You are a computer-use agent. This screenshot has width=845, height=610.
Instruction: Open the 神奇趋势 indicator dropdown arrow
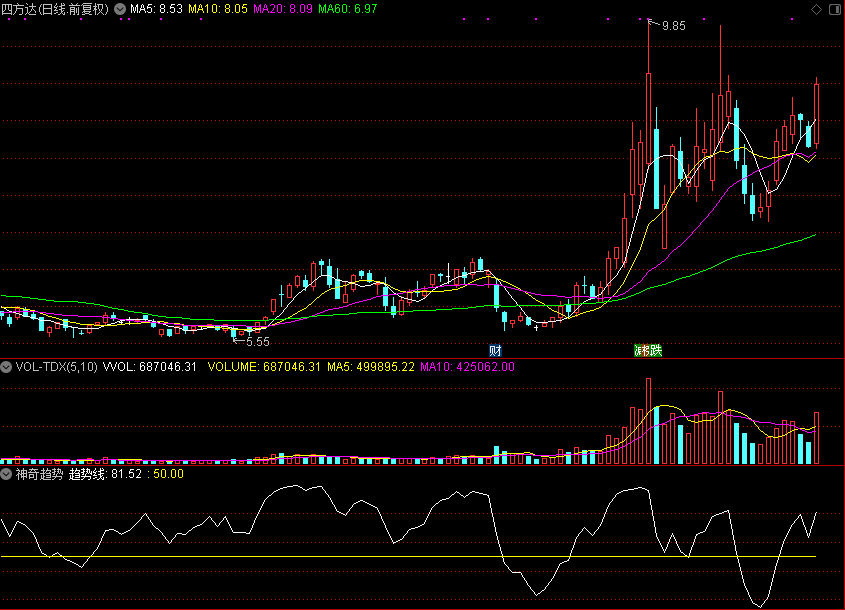(x=6, y=474)
